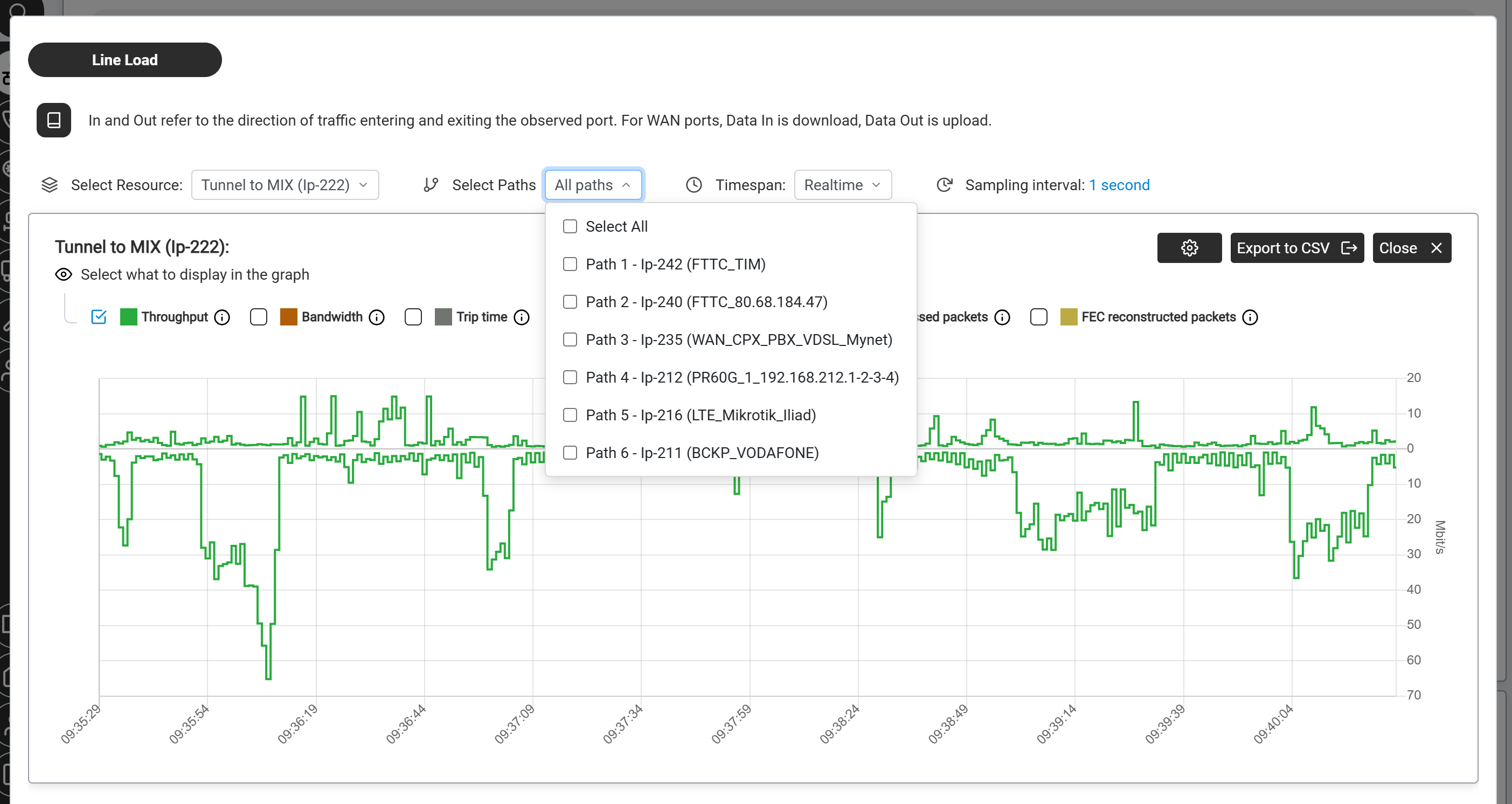
Task: Show Trip time info tooltip icon
Action: (521, 317)
